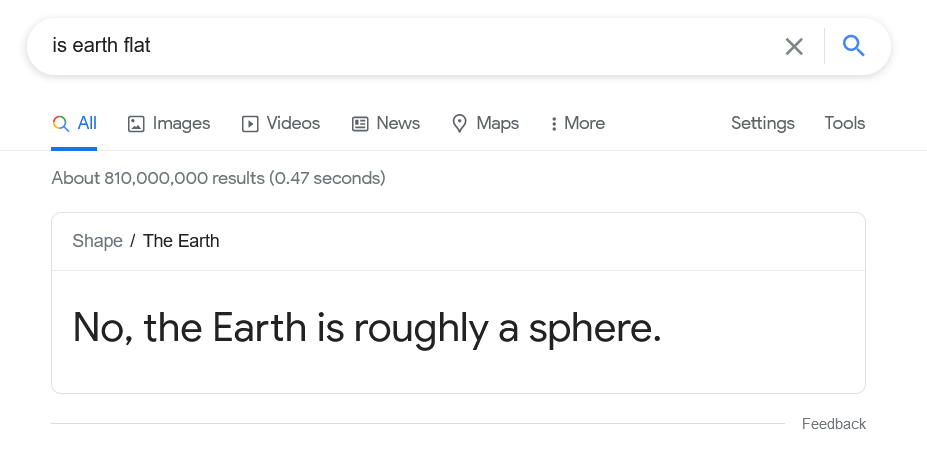Open the News results tab
Viewport: 927px width, 457px height.
click(x=386, y=123)
